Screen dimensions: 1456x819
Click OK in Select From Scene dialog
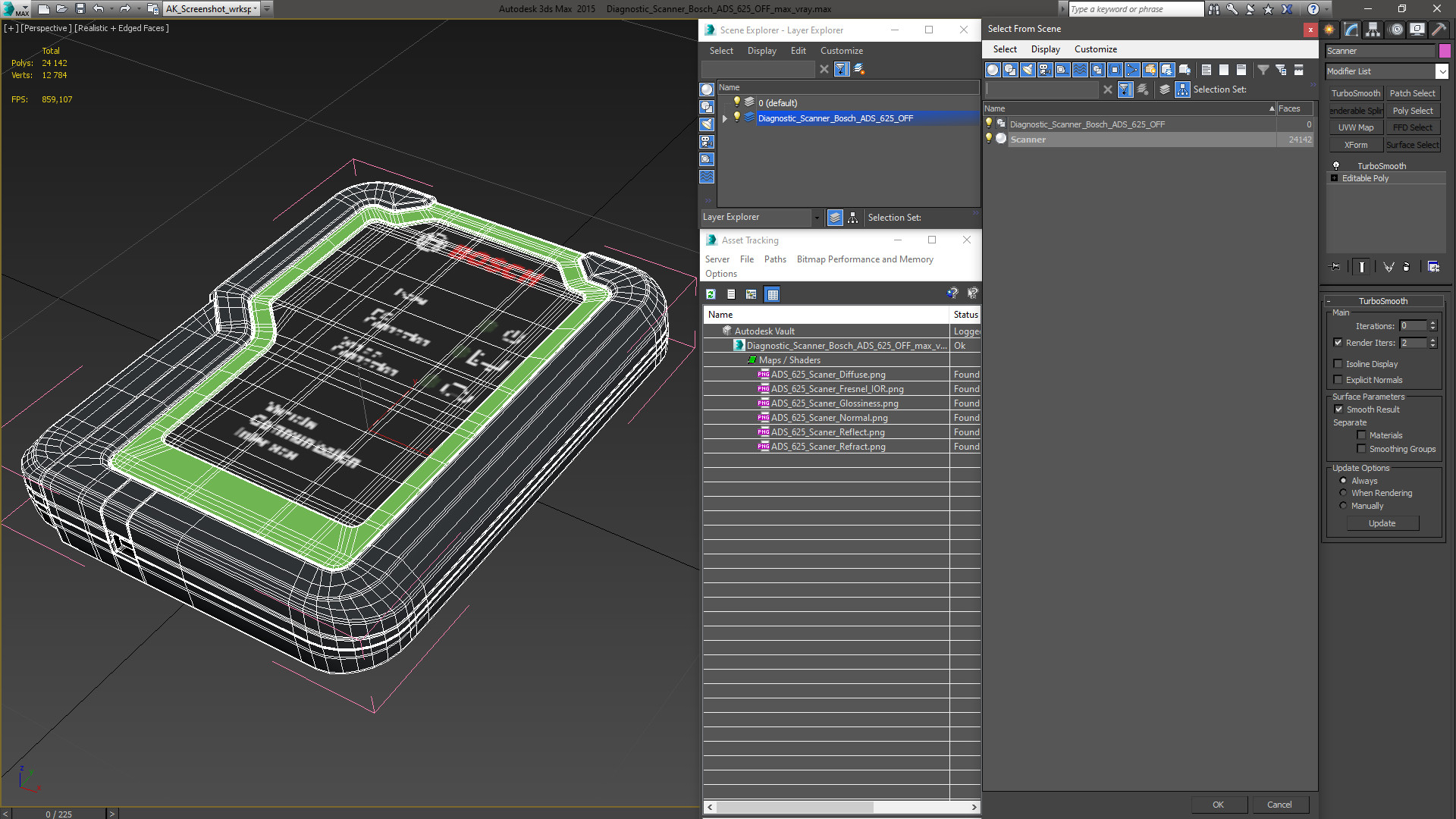pos(1218,805)
